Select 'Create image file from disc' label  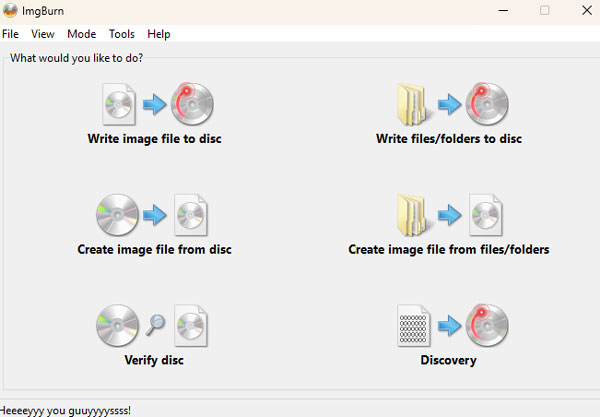(x=155, y=249)
